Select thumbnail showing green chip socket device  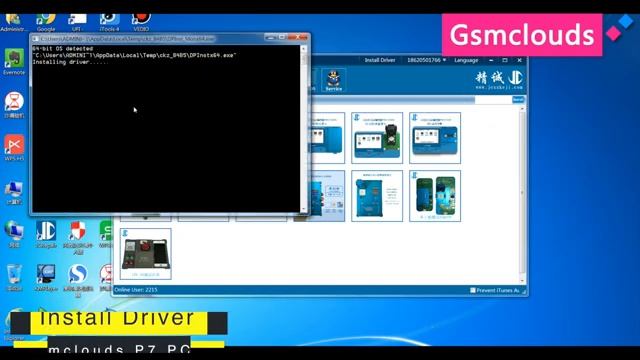click(x=377, y=138)
